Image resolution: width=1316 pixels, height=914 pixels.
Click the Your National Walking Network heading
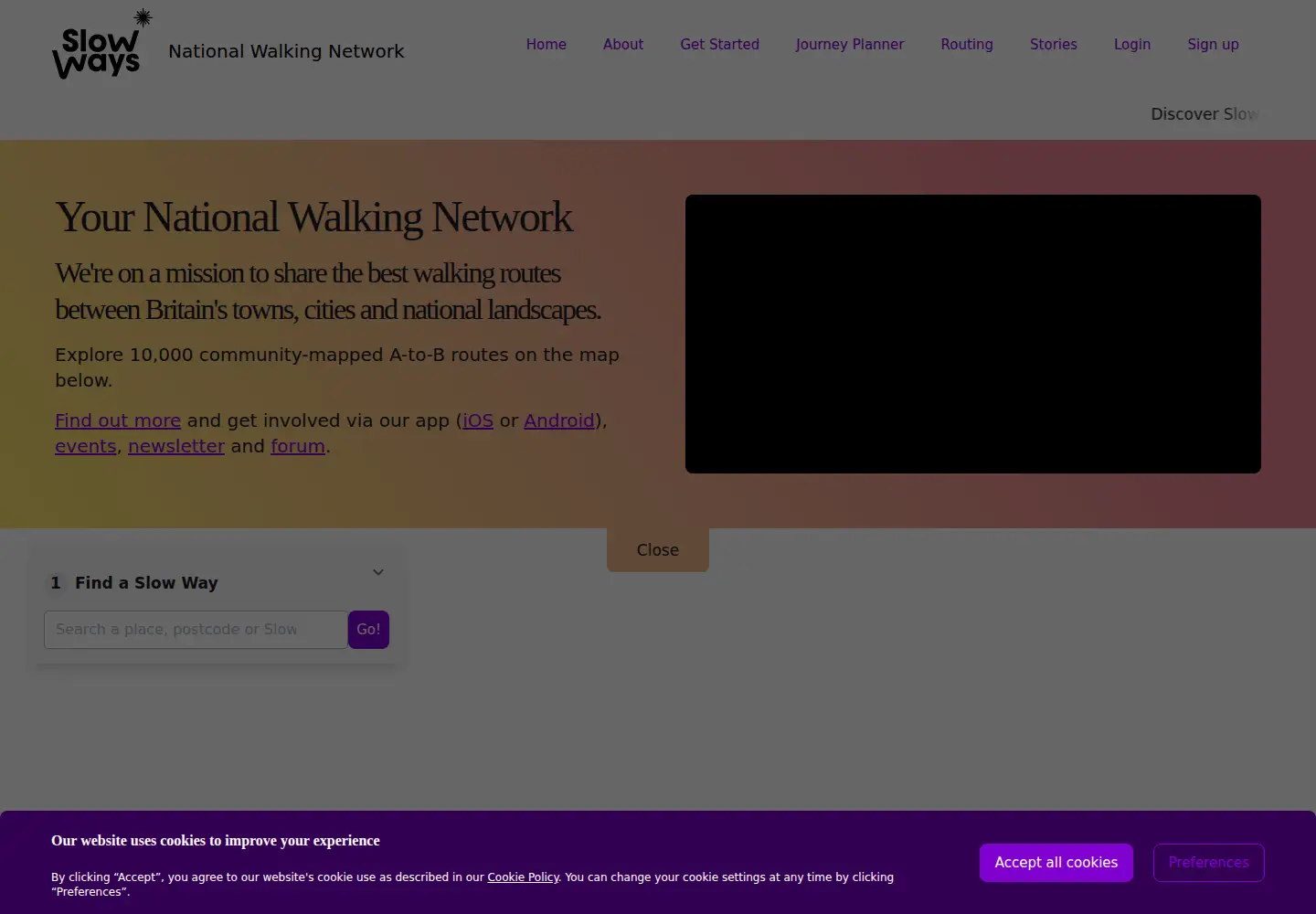point(313,218)
